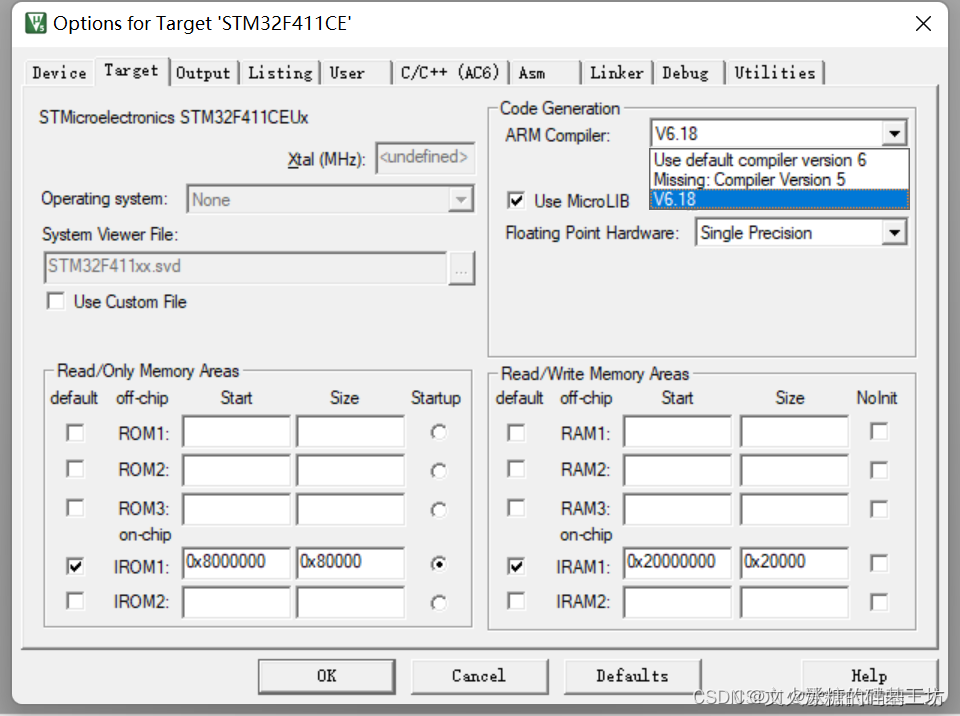Viewport: 960px width, 716px height.
Task: Click the IROM2 Start field
Action: pyautogui.click(x=236, y=602)
